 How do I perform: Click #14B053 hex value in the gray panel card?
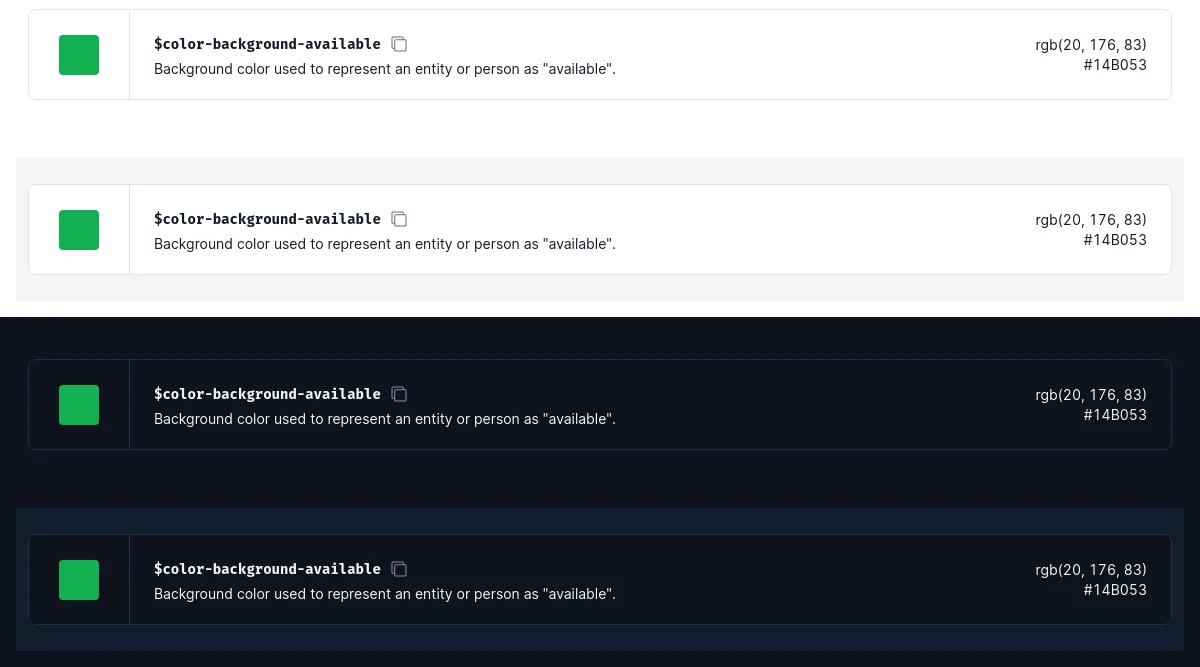(x=1115, y=240)
